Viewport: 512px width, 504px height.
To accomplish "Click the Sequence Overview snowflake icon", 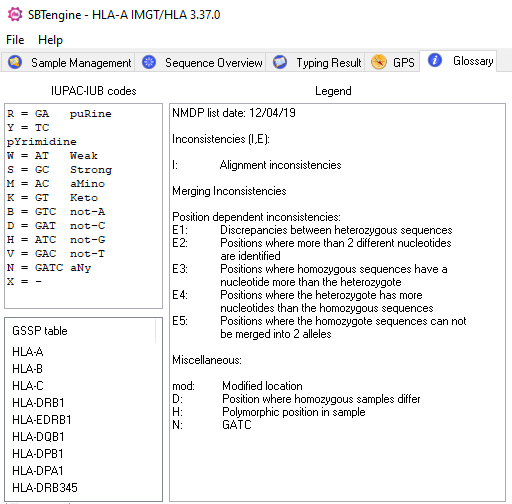I will (149, 62).
